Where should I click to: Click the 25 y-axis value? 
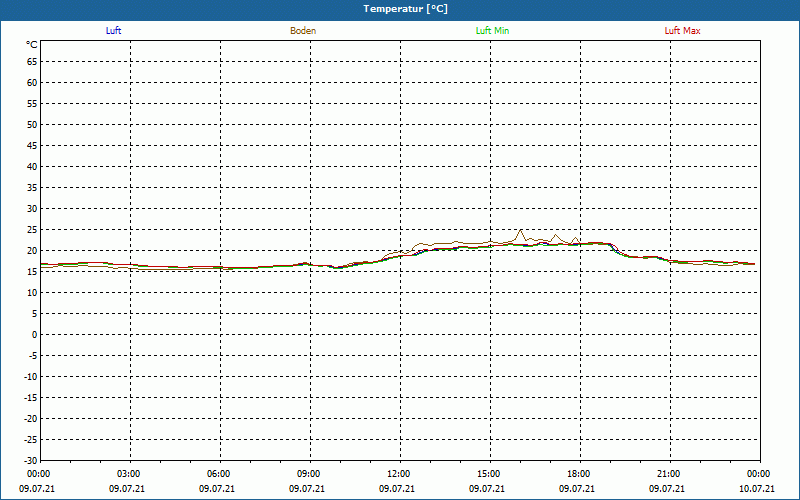coord(32,230)
